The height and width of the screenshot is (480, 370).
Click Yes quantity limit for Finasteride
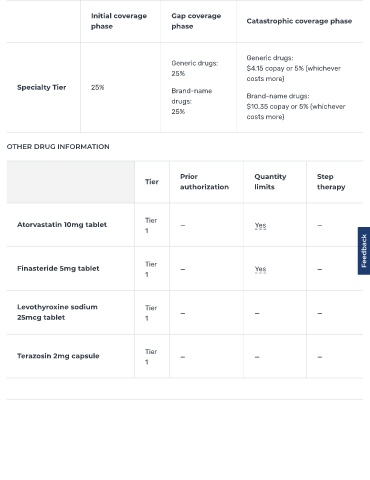click(x=260, y=269)
